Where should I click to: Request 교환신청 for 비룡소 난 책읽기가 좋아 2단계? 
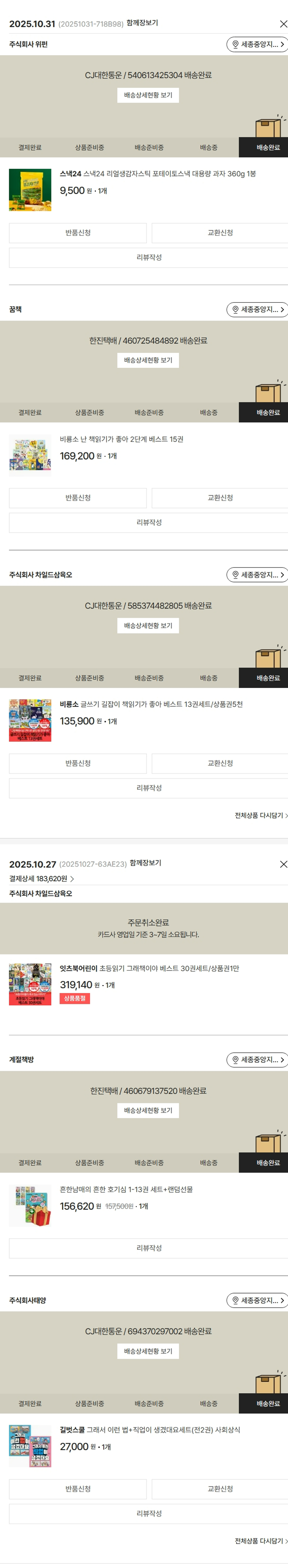(220, 498)
